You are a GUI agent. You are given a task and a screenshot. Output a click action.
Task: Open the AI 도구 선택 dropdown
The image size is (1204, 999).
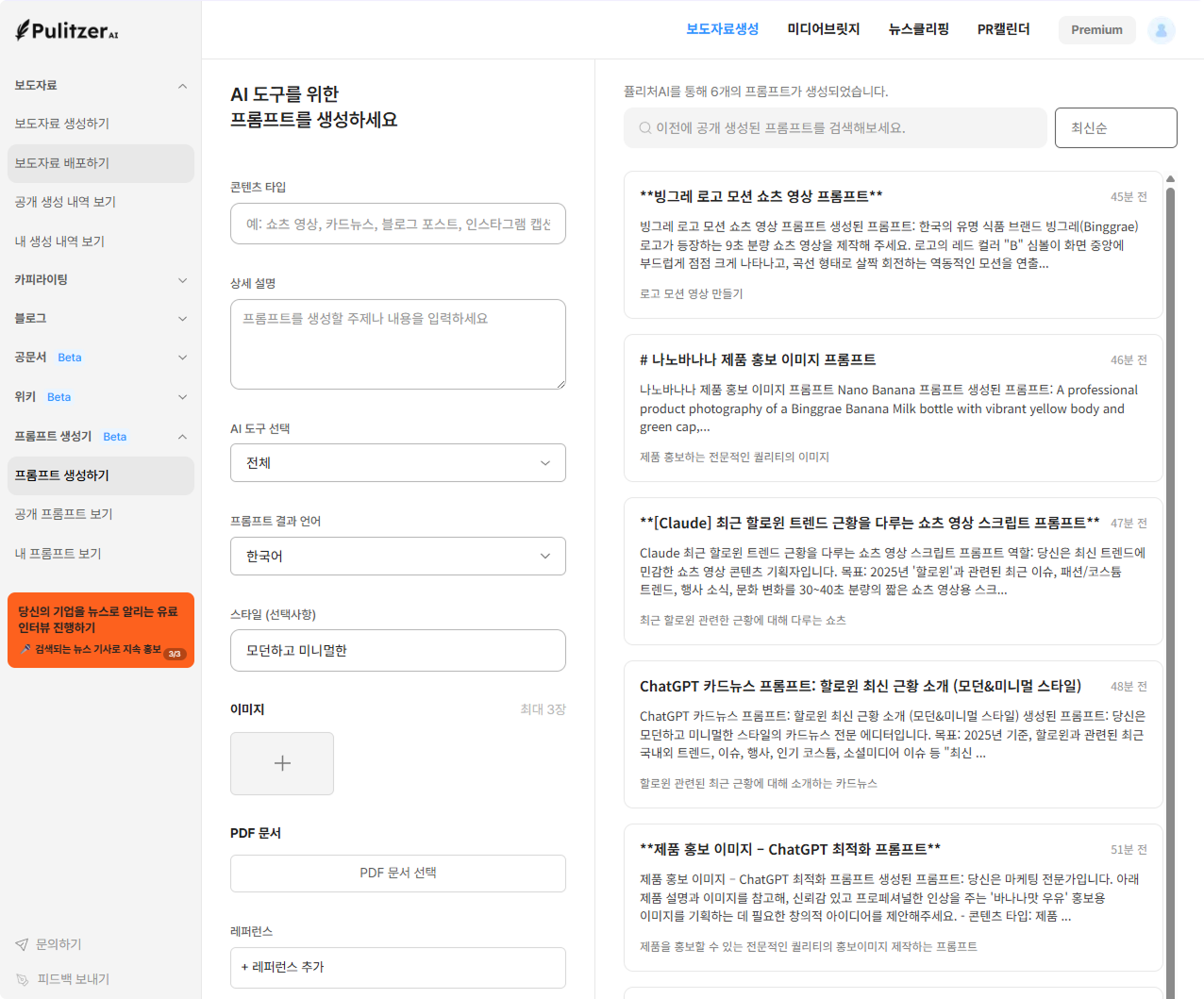click(397, 463)
